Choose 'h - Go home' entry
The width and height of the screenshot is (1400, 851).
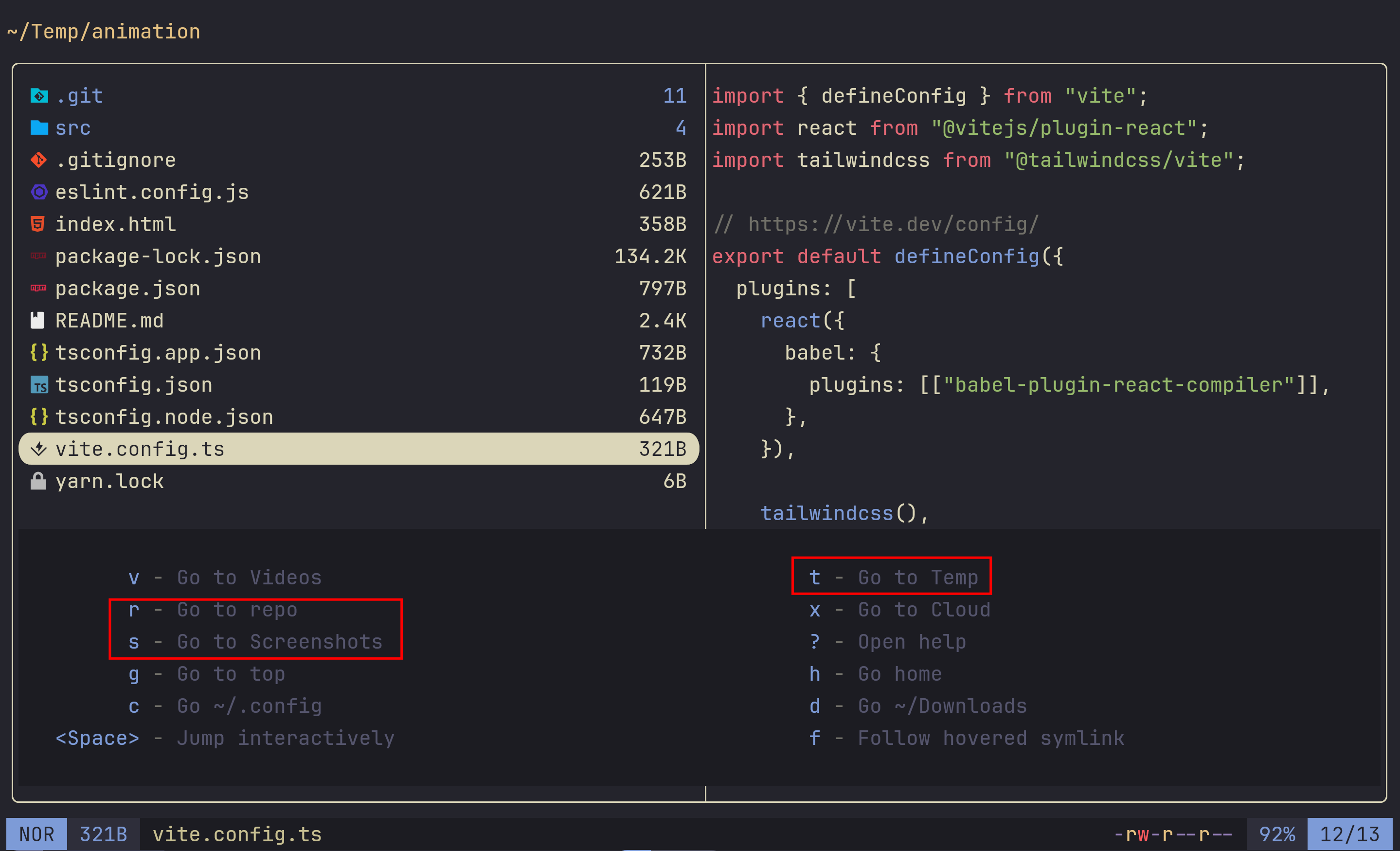pos(876,674)
